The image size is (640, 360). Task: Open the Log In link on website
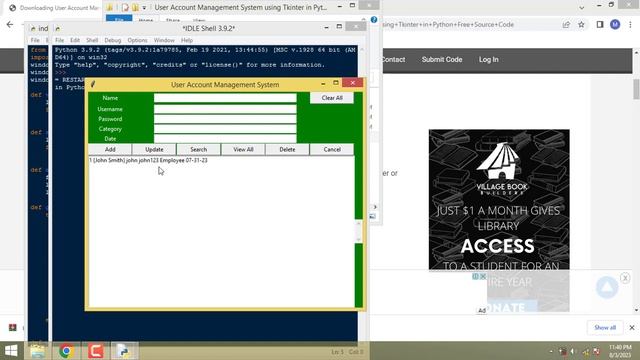click(488, 60)
